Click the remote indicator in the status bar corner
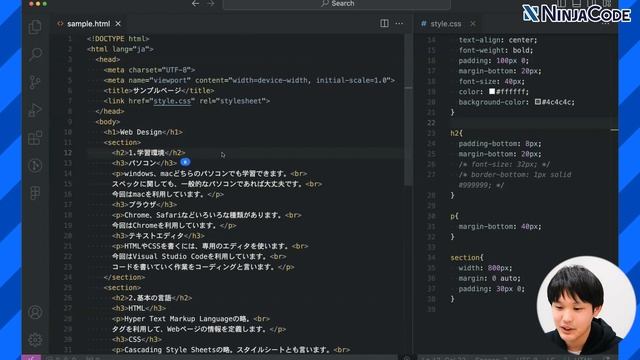The width and height of the screenshot is (640, 360). click(x=31, y=358)
